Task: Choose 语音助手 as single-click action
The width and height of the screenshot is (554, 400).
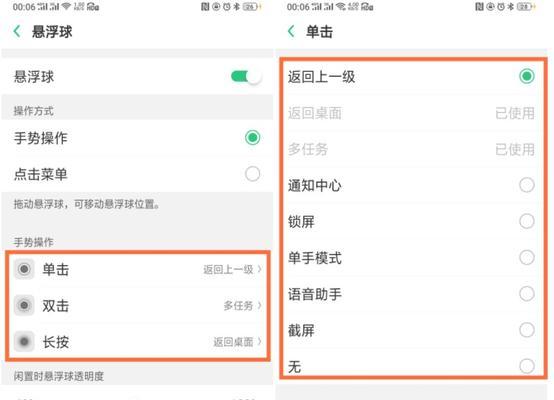Action: (x=413, y=294)
